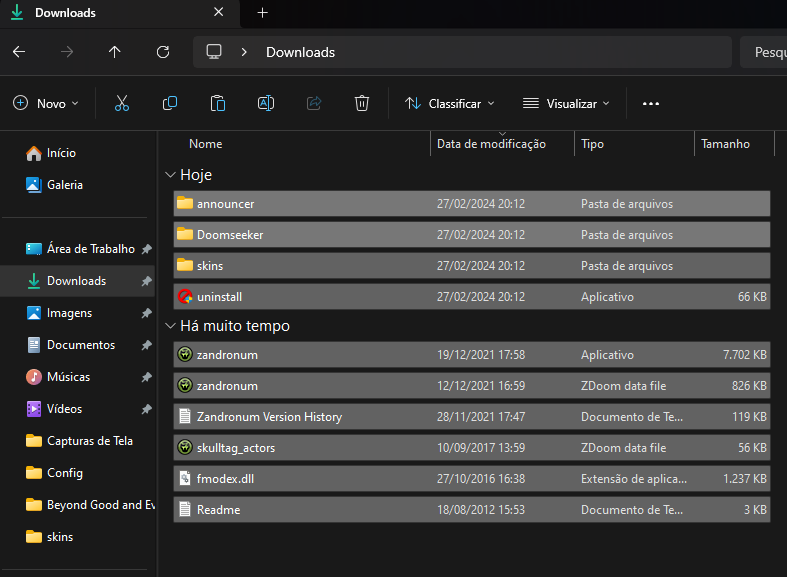Viewport: 787px width, 577px height.
Task: Open Capturas de Tela folder in sidebar
Action: click(79, 441)
